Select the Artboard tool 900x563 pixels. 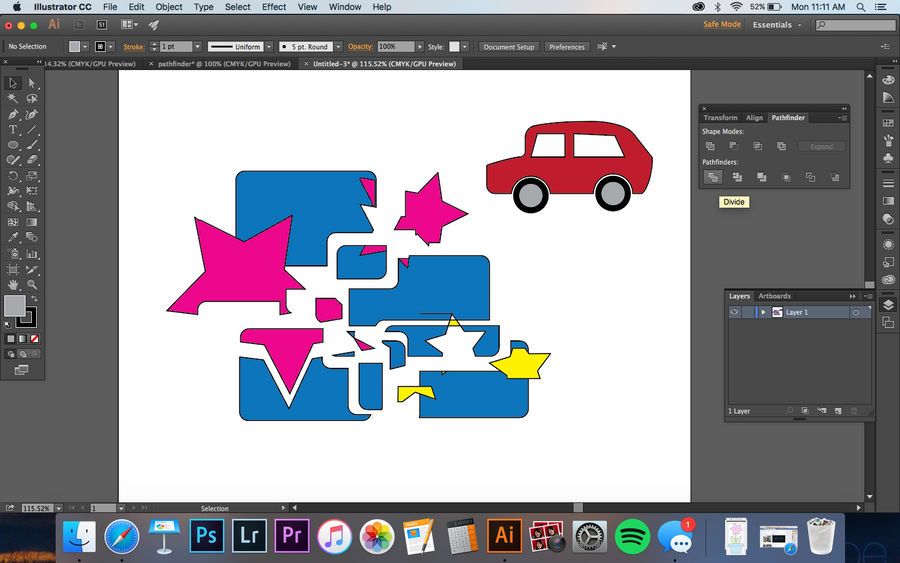13,269
